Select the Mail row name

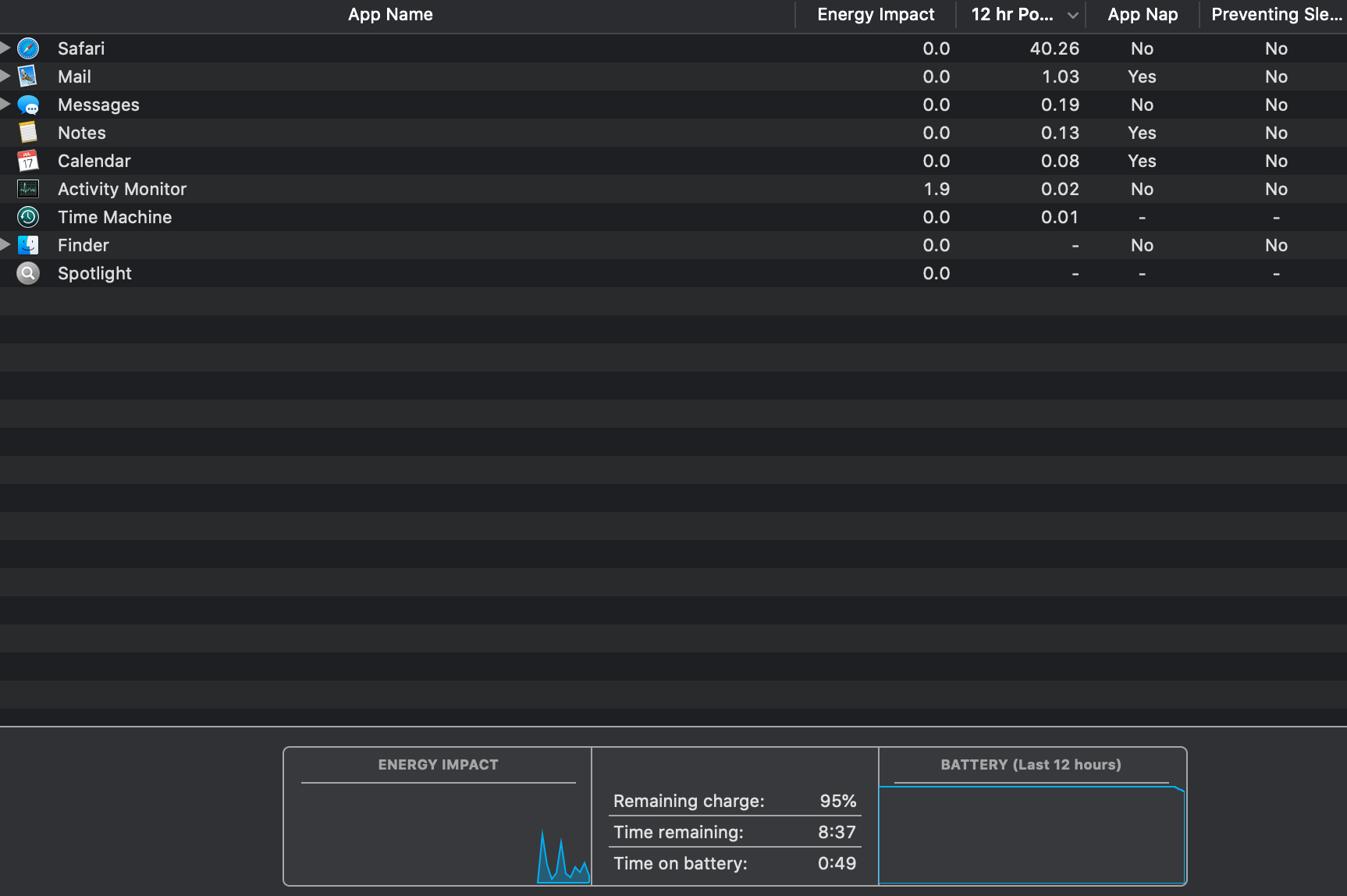pyautogui.click(x=74, y=76)
